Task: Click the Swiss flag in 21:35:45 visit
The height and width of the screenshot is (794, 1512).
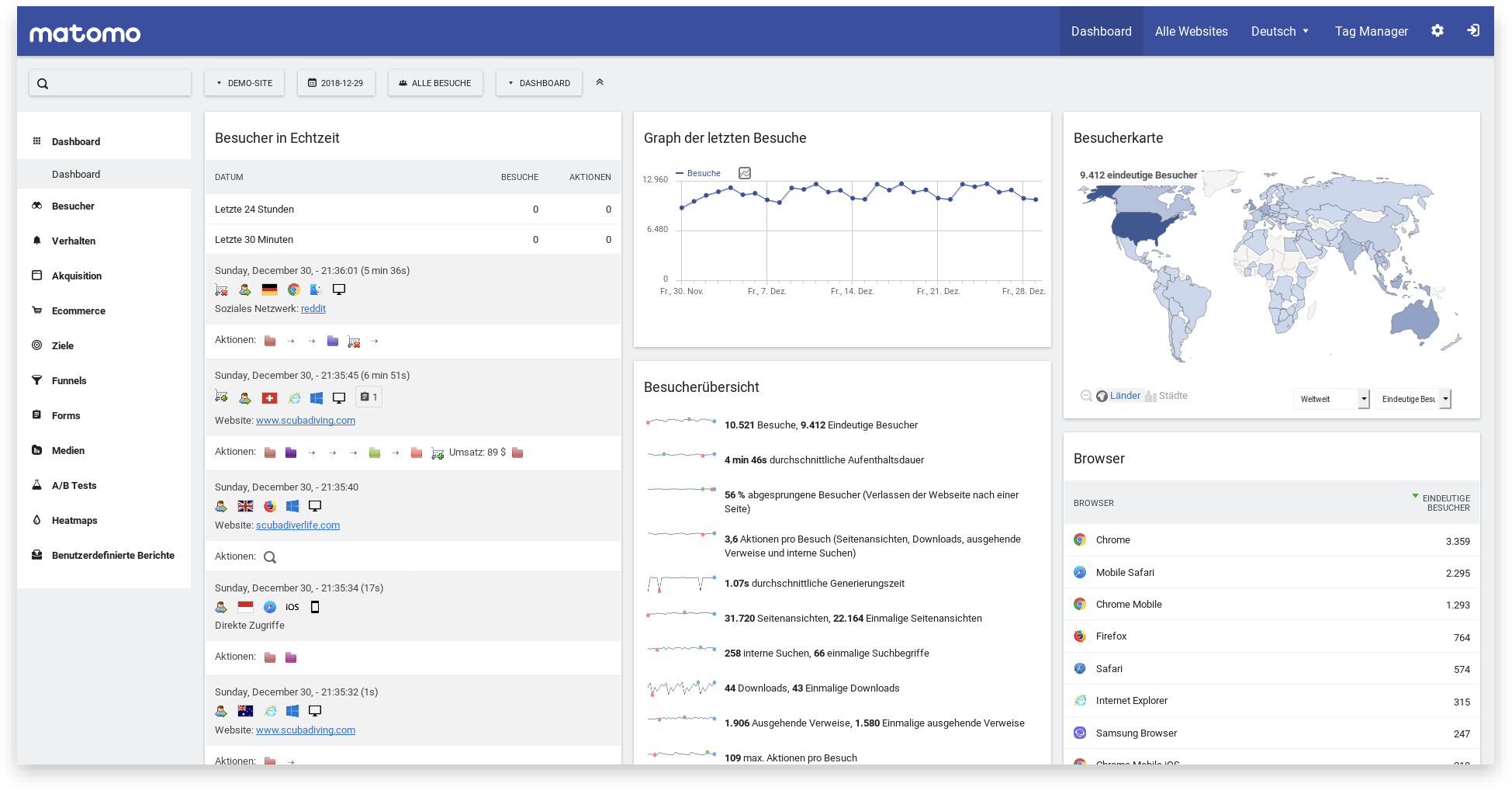Action: (269, 398)
